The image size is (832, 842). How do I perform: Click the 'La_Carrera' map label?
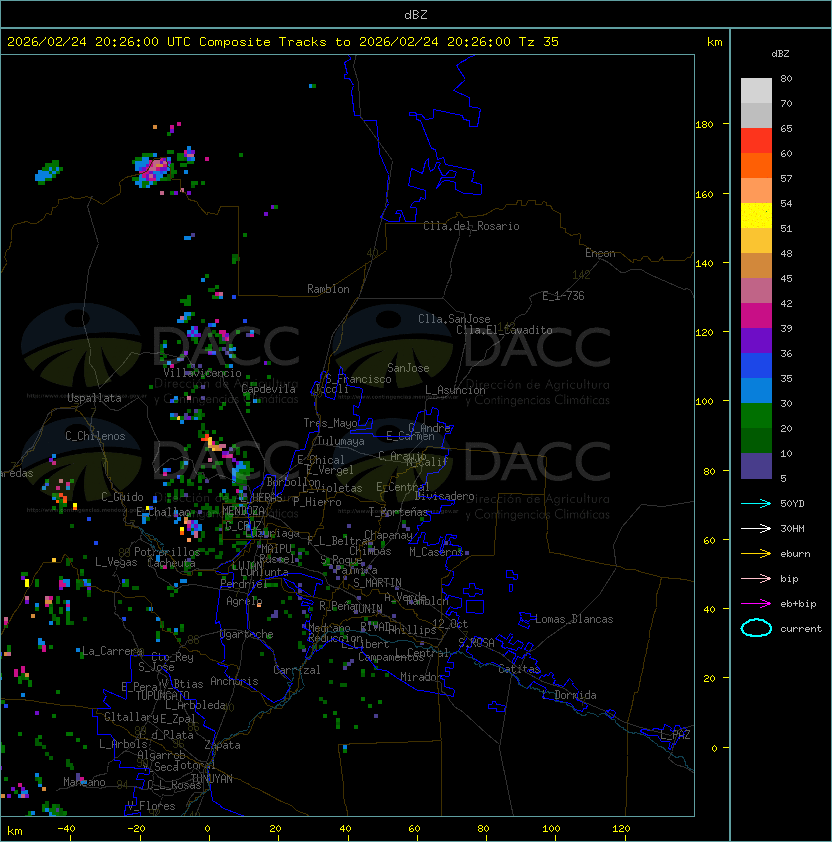[x=112, y=651]
